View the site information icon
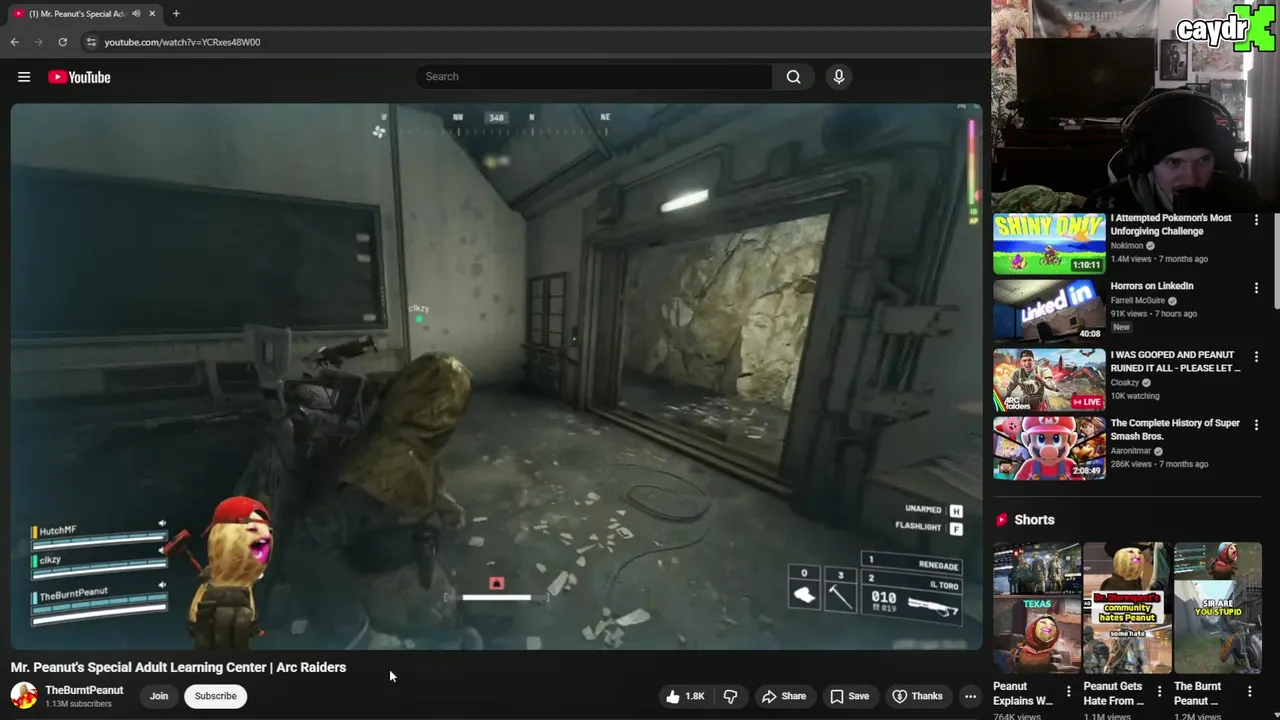The width and height of the screenshot is (1280, 720). (x=91, y=42)
